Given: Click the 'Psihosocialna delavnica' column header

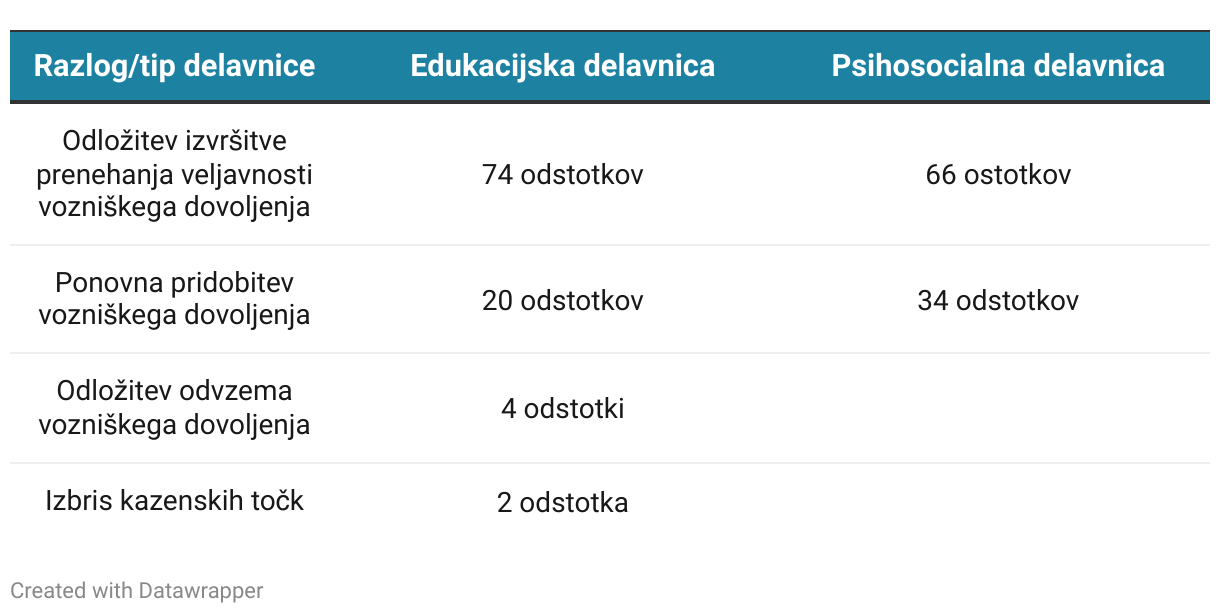Looking at the screenshot, I should [998, 66].
